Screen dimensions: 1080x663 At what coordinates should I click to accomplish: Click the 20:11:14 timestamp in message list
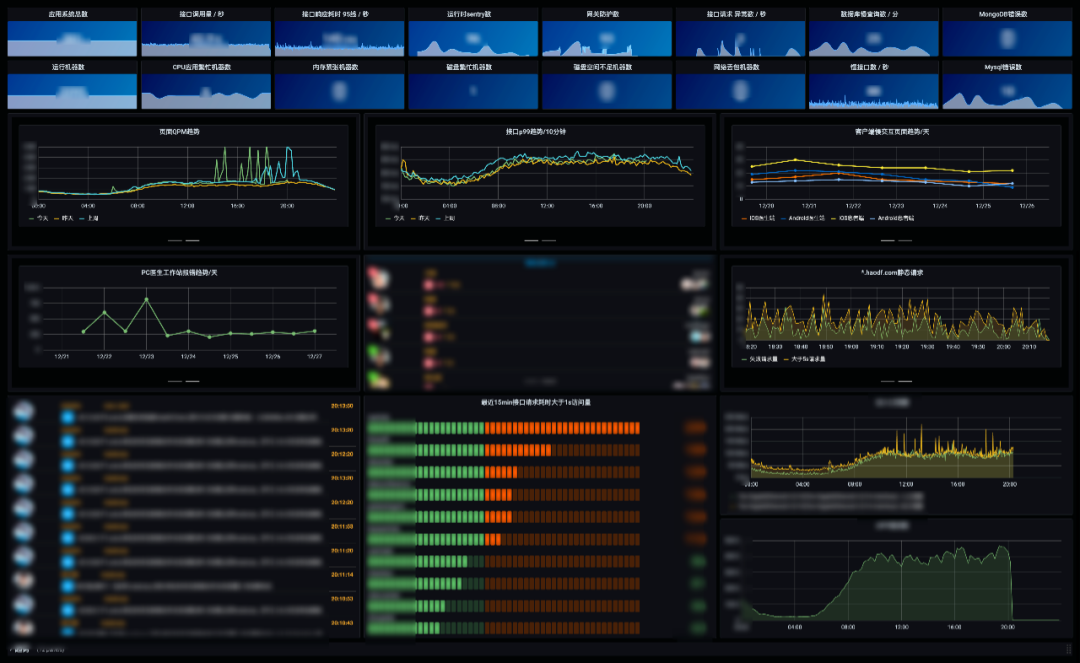[x=342, y=574]
